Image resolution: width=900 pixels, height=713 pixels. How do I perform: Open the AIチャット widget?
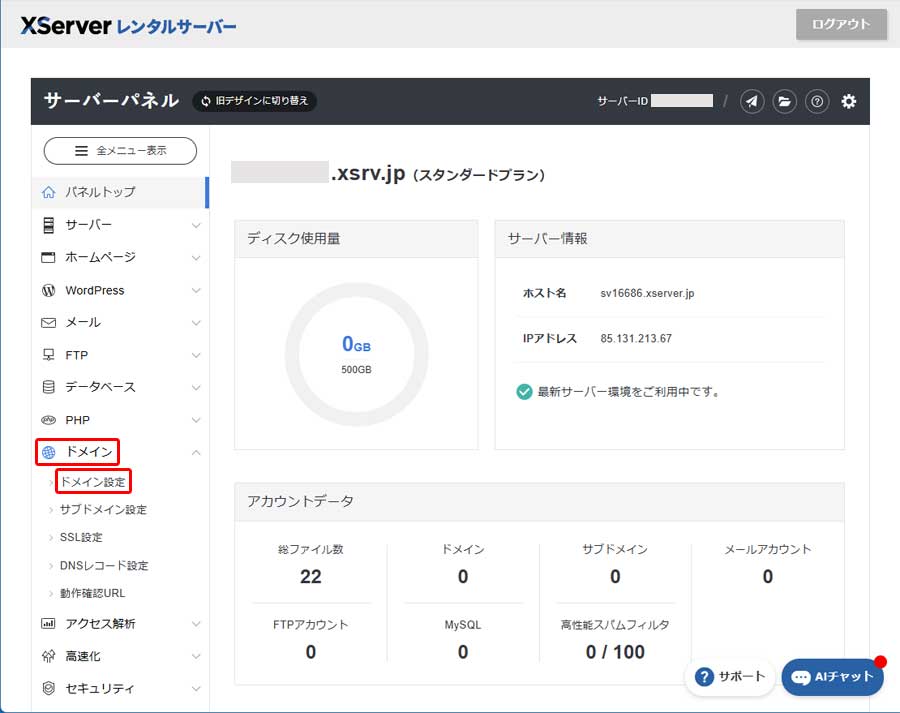[832, 677]
